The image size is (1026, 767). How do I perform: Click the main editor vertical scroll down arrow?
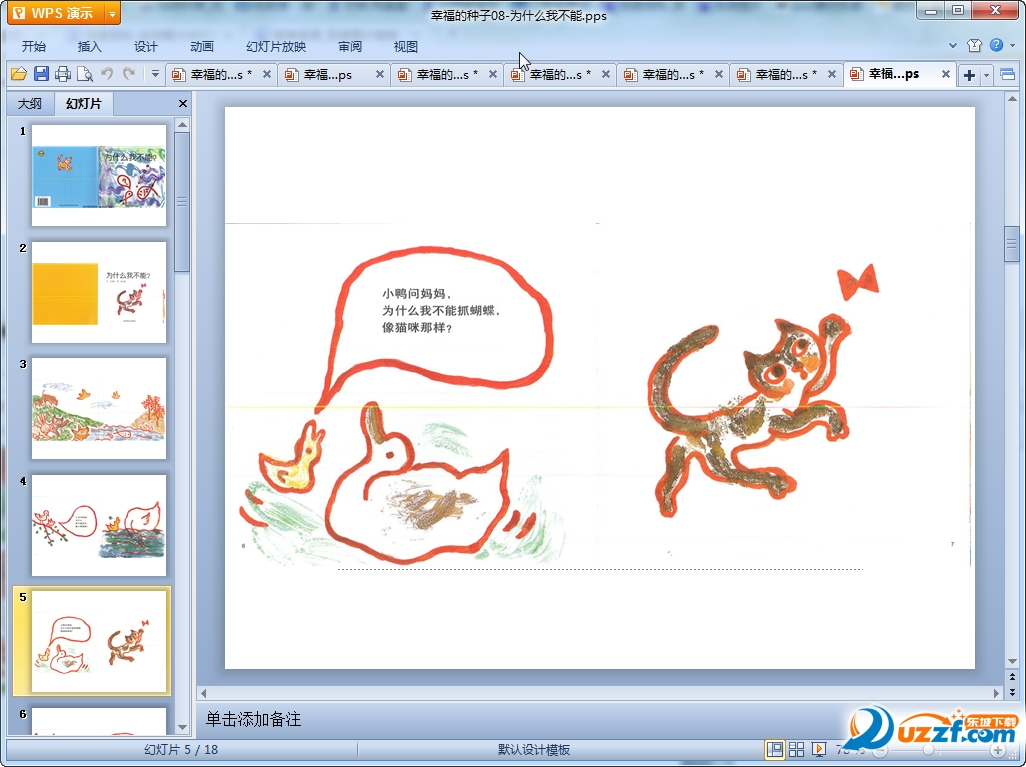coord(1012,661)
